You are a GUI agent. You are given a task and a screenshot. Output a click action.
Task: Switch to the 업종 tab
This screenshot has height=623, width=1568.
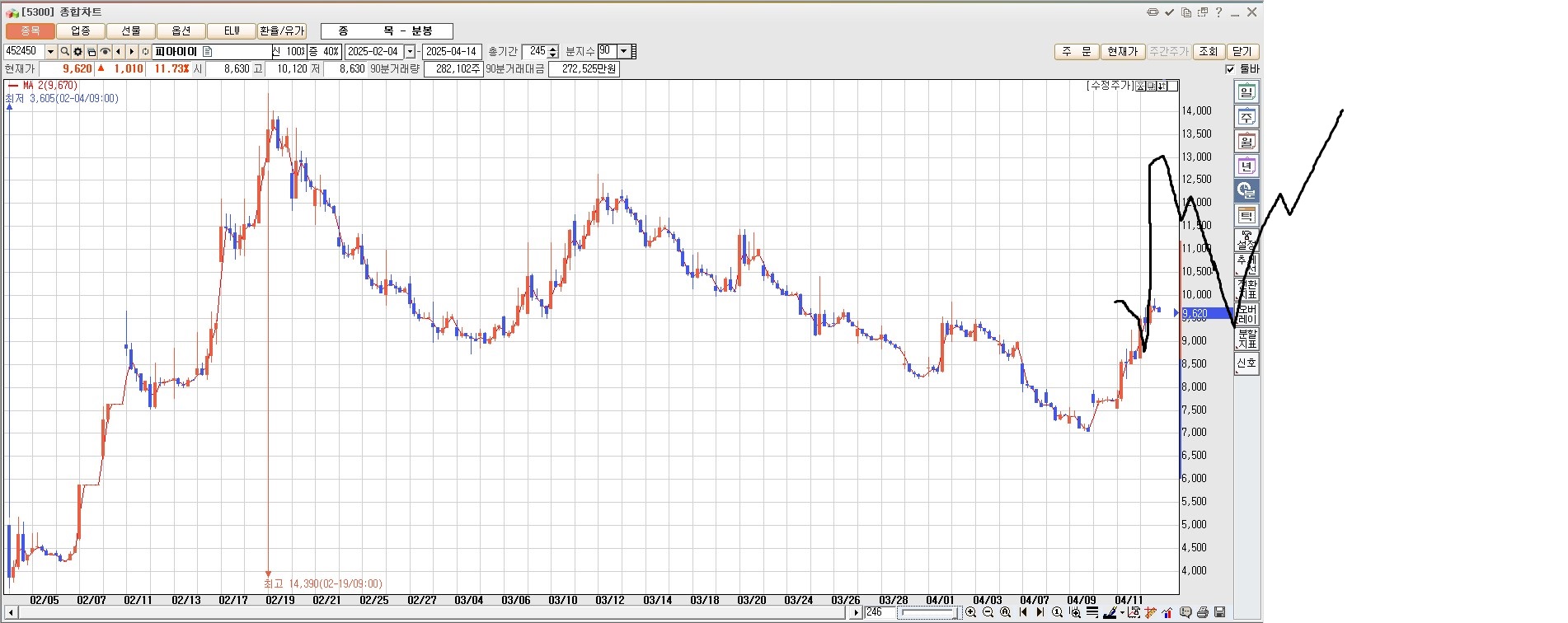(x=81, y=31)
